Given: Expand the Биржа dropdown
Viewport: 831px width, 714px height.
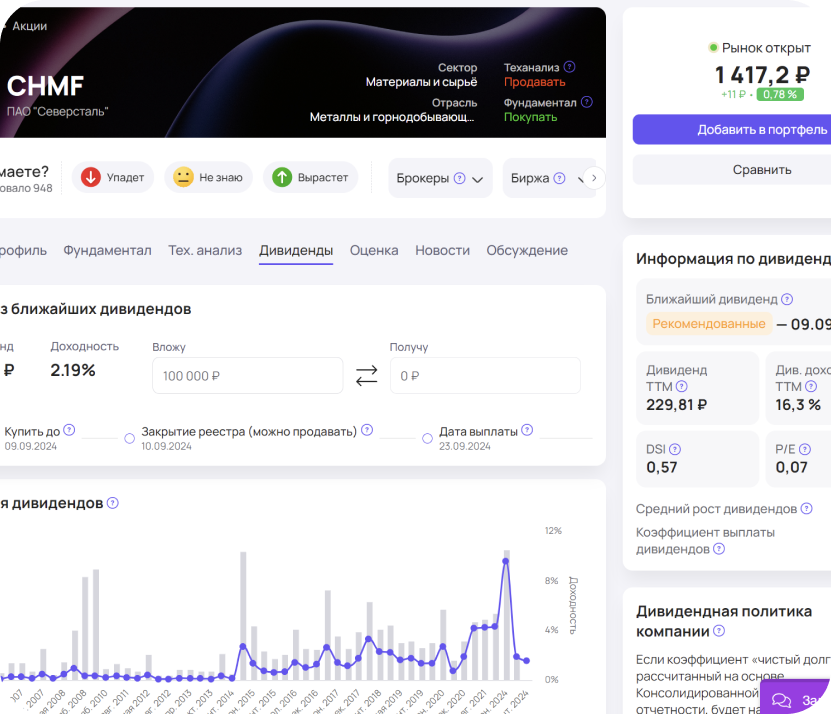Looking at the screenshot, I should (x=546, y=178).
